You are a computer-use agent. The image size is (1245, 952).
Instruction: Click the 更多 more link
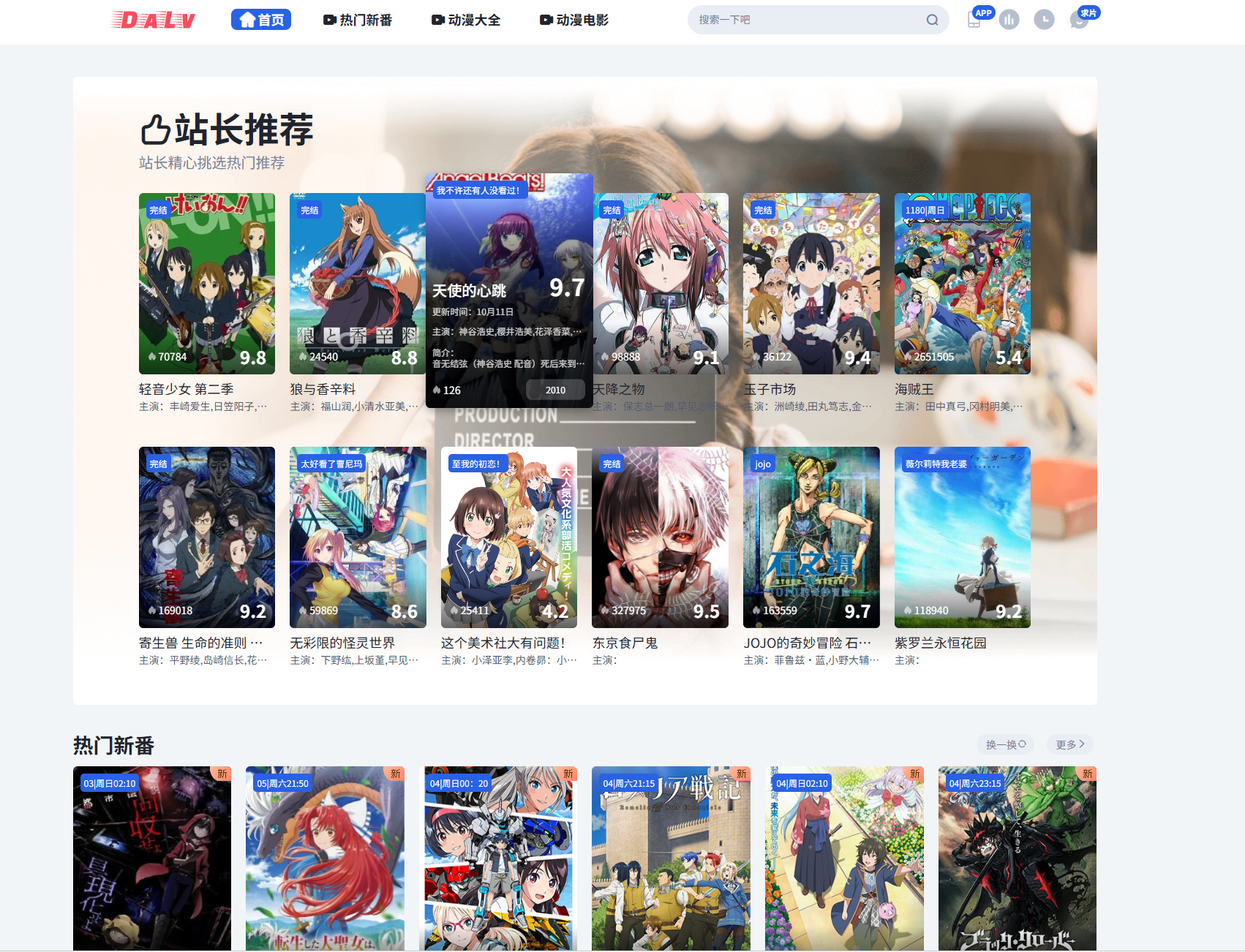coord(1069,744)
